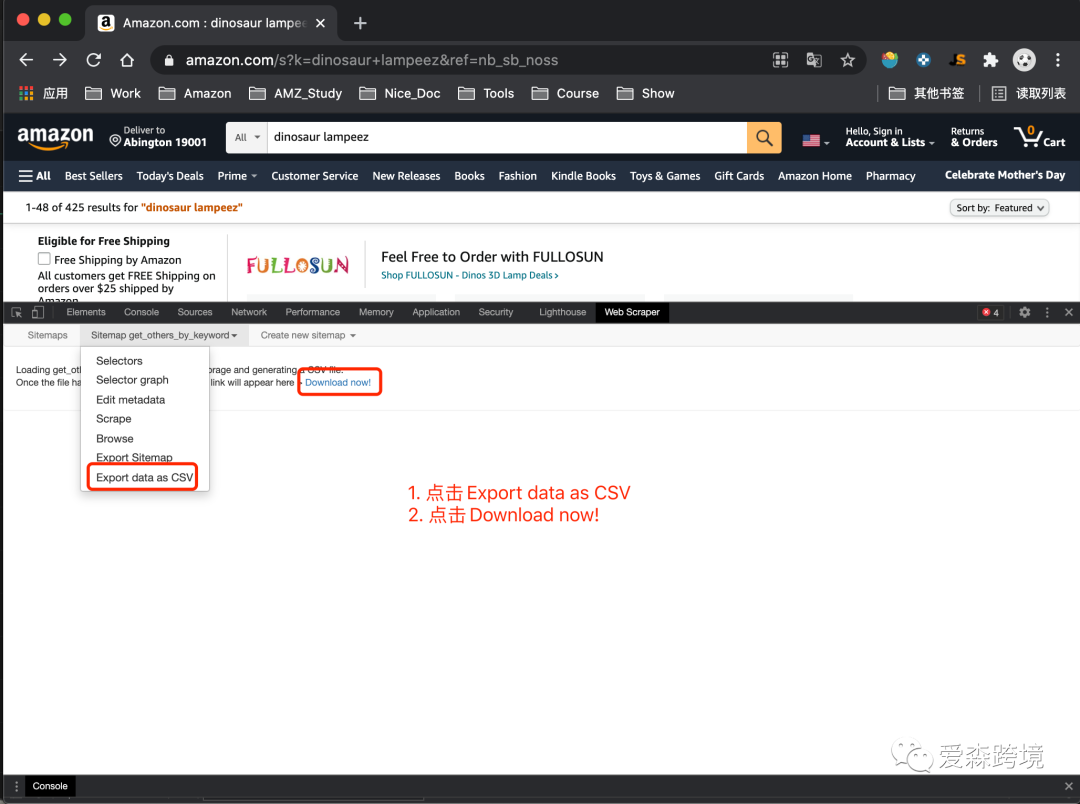Open Sort by Featured dropdown
The height and width of the screenshot is (804, 1080).
[999, 207]
